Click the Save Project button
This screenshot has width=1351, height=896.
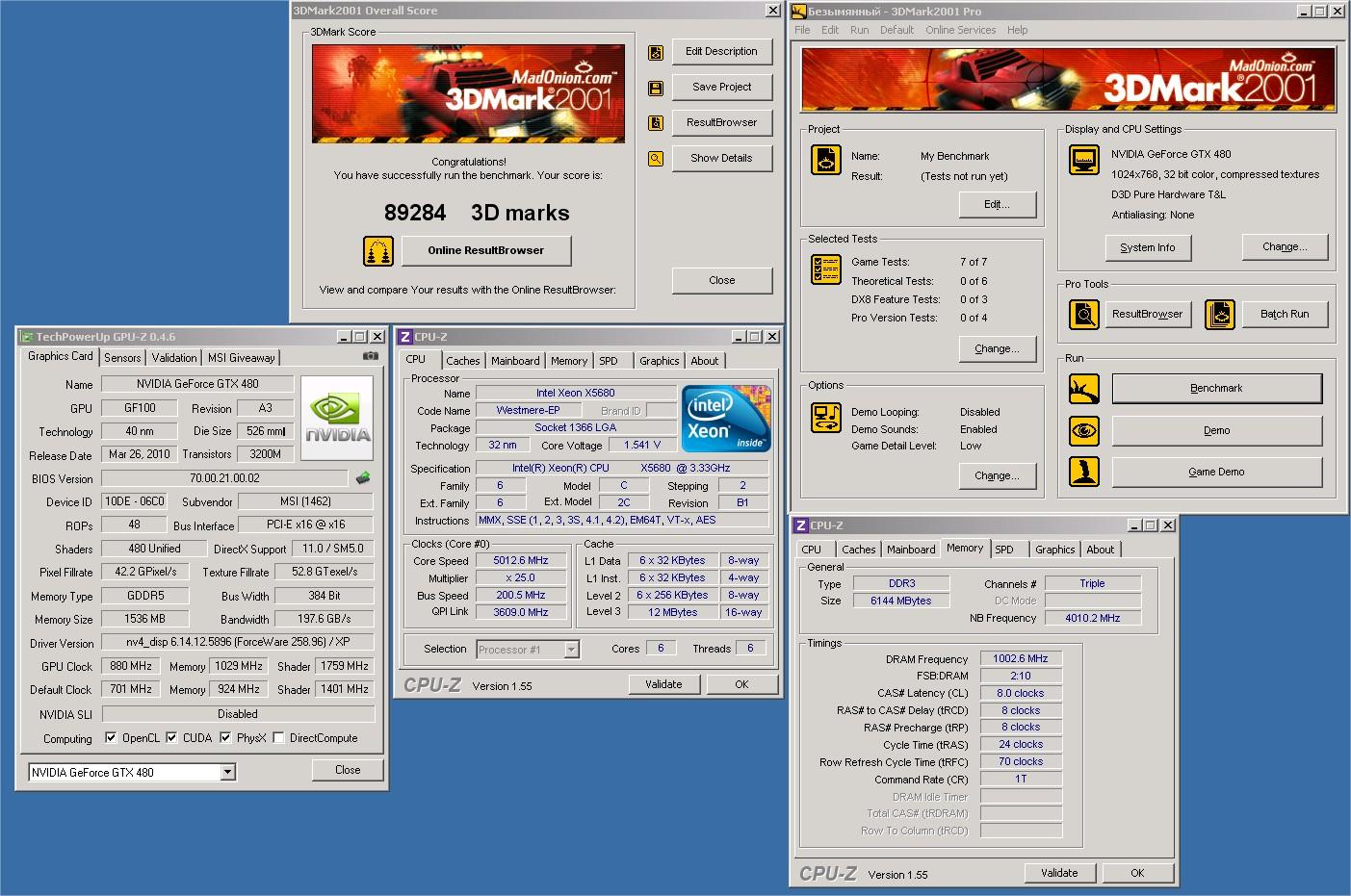pyautogui.click(x=721, y=87)
